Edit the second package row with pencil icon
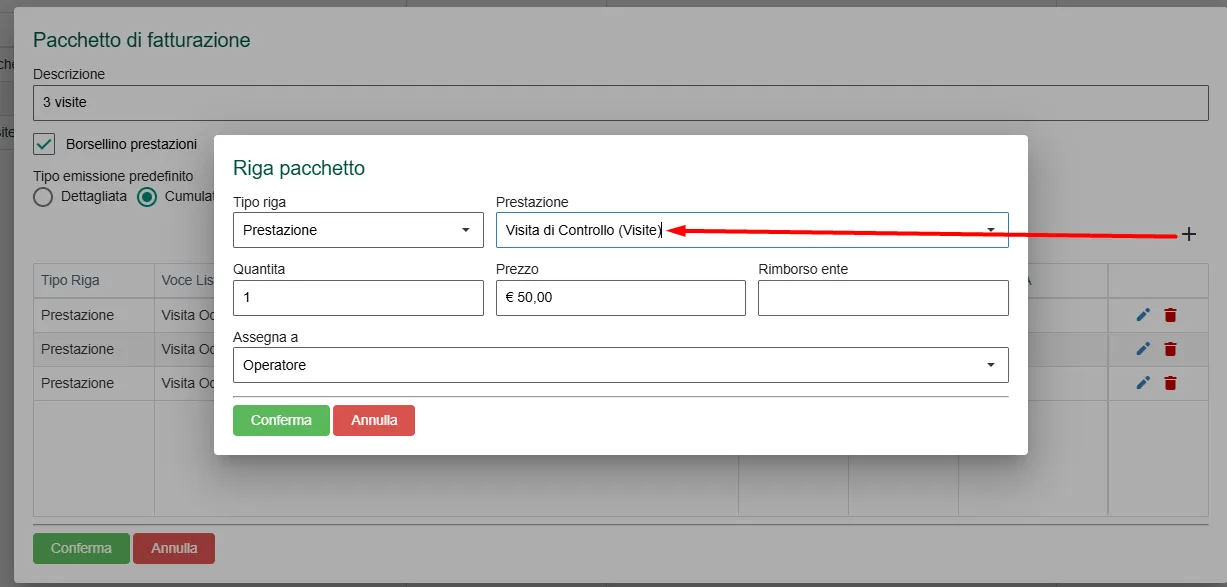 1144,349
